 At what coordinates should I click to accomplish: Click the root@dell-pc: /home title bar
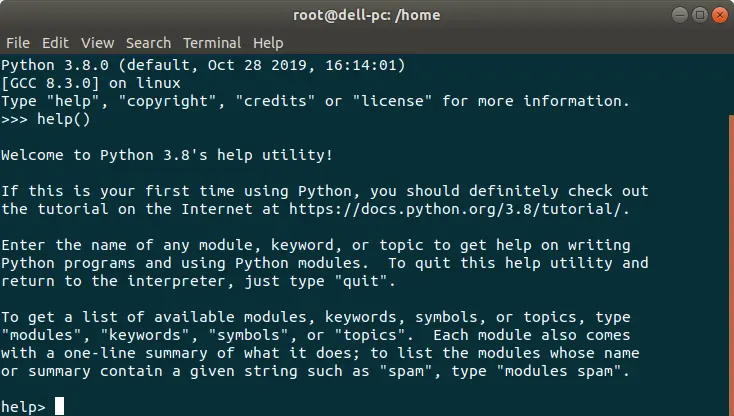click(367, 15)
